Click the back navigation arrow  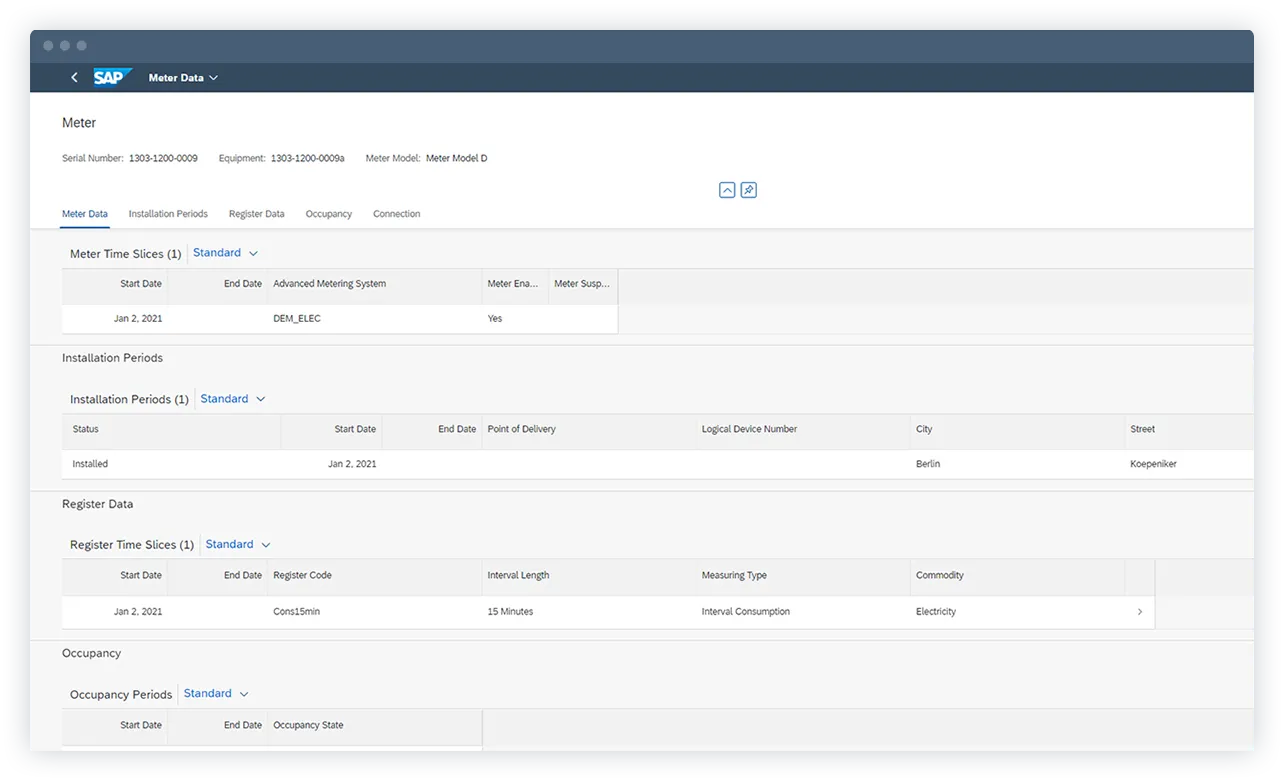coord(75,77)
